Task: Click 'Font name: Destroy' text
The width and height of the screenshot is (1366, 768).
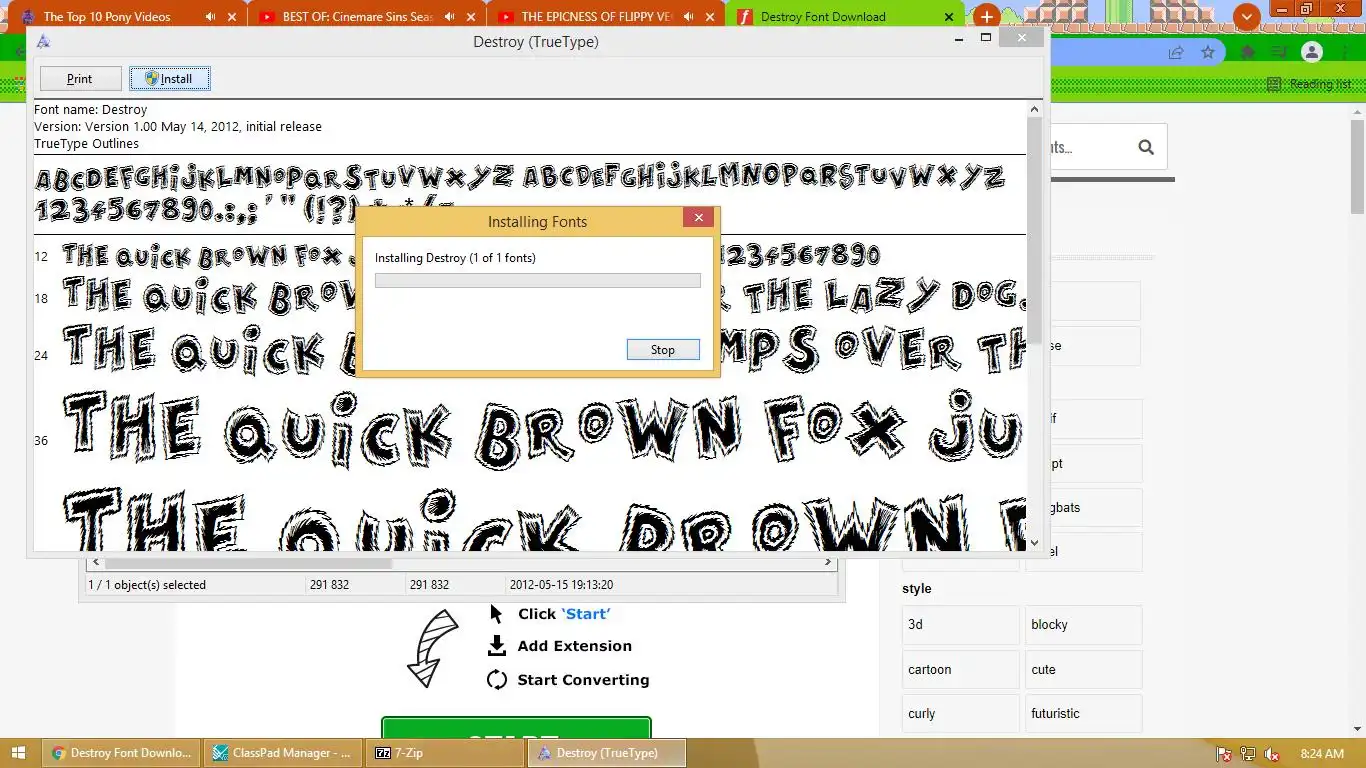Action: pyautogui.click(x=91, y=110)
